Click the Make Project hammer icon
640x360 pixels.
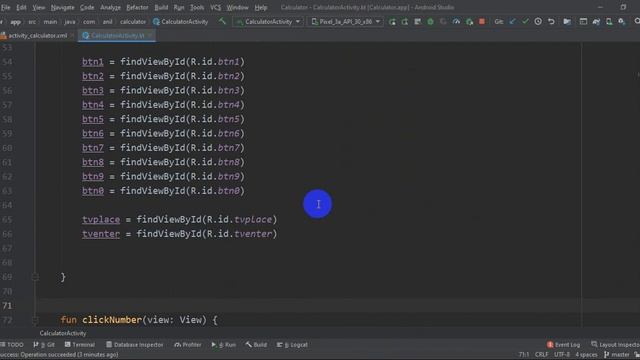[x=222, y=21]
